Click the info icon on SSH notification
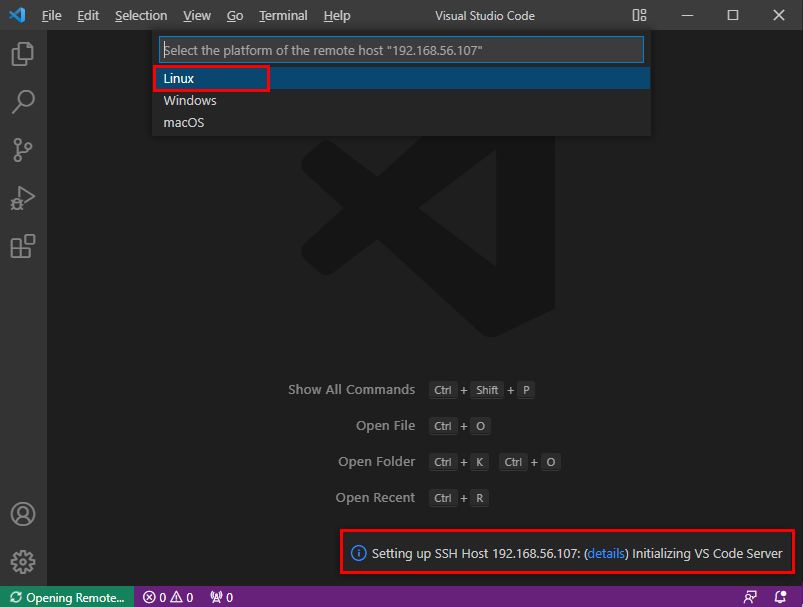 click(x=358, y=553)
